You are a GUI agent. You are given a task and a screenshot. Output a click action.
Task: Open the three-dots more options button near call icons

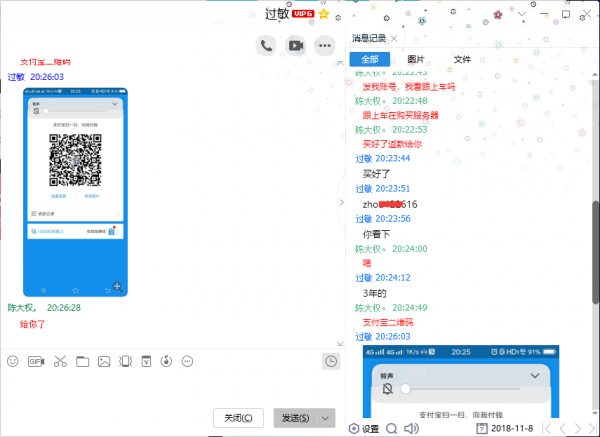point(325,46)
